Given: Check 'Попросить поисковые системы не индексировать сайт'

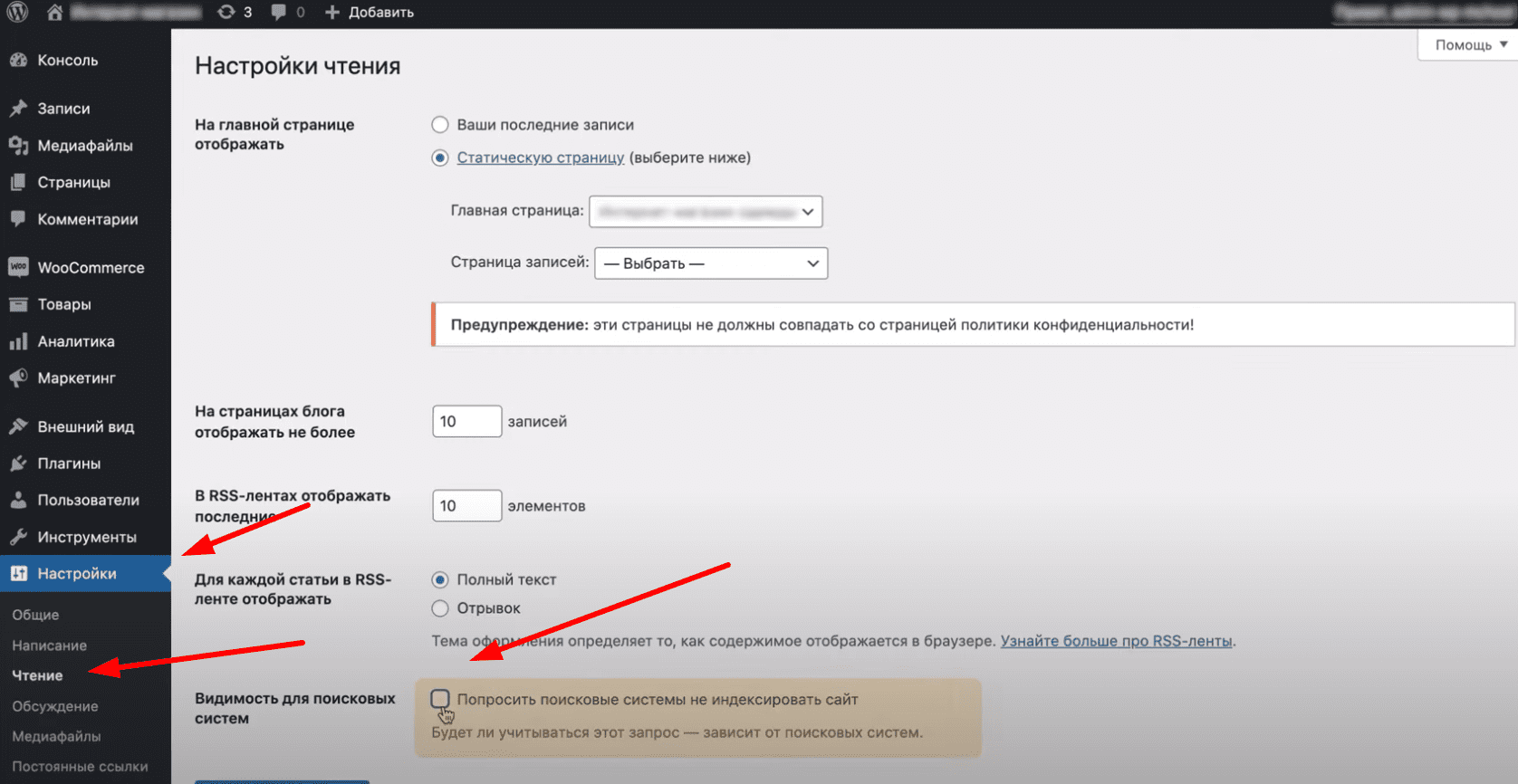Looking at the screenshot, I should tap(440, 699).
